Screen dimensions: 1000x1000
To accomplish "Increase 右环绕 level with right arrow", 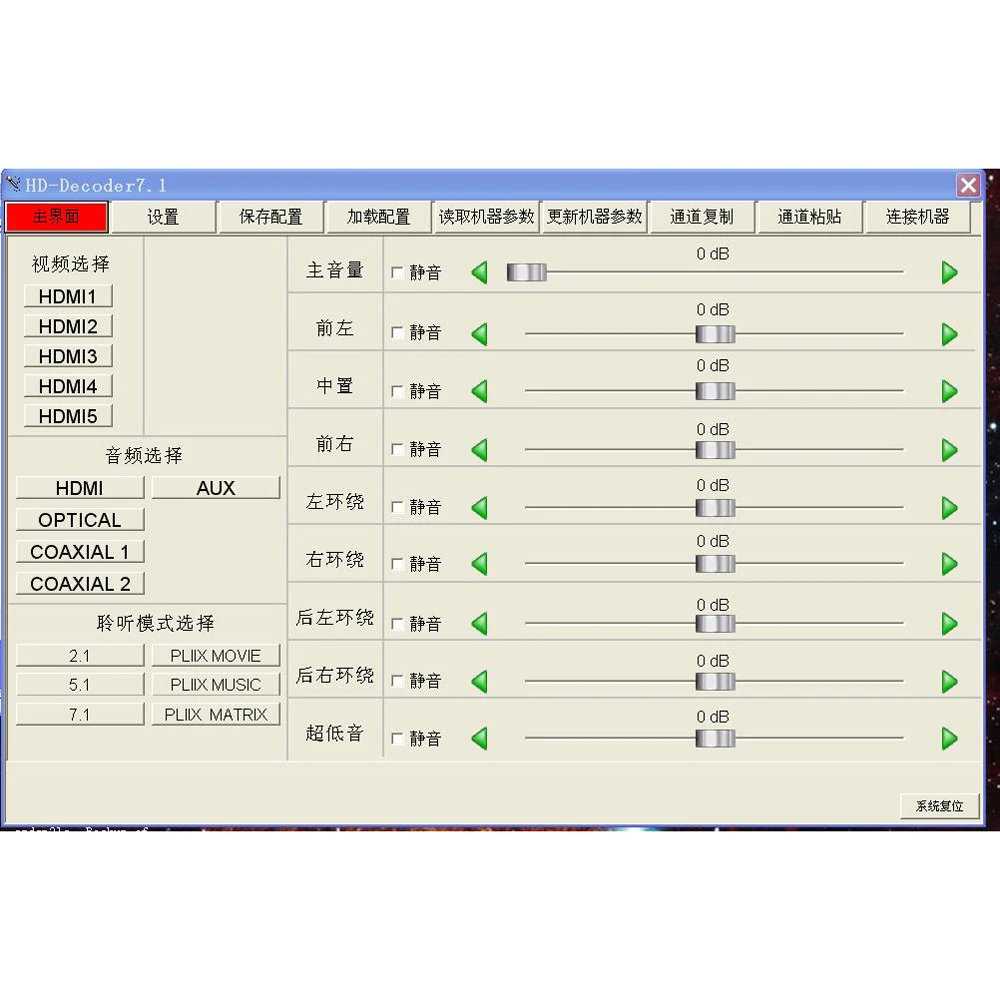I will tap(950, 564).
